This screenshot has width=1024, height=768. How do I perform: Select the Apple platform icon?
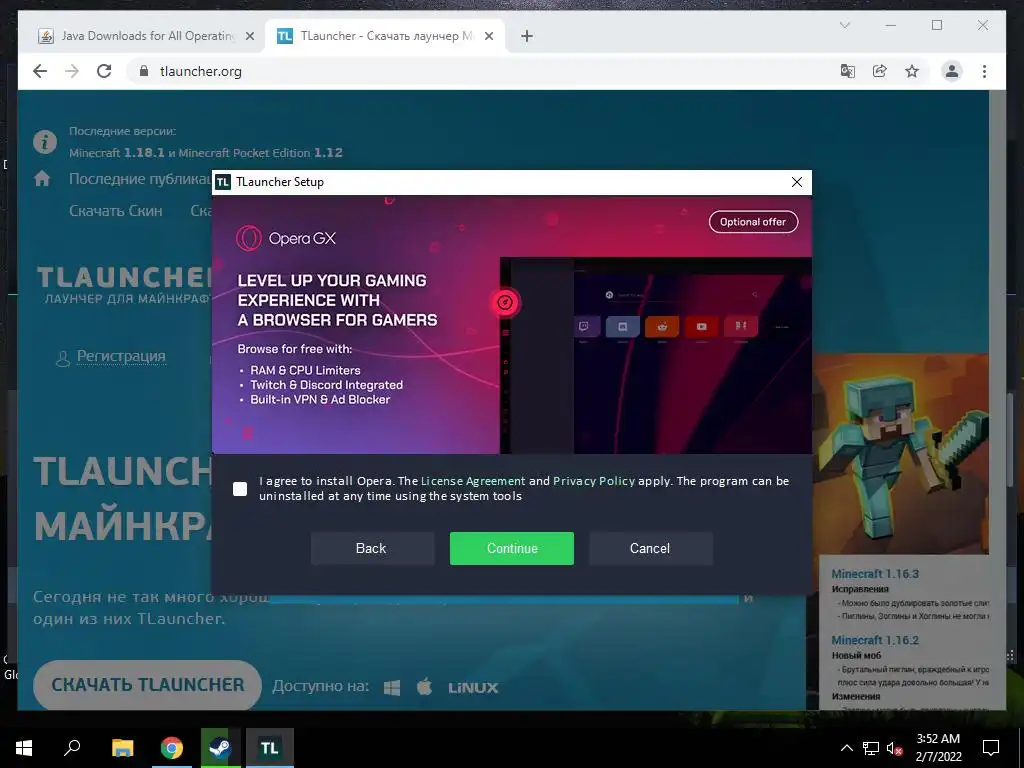click(x=424, y=686)
